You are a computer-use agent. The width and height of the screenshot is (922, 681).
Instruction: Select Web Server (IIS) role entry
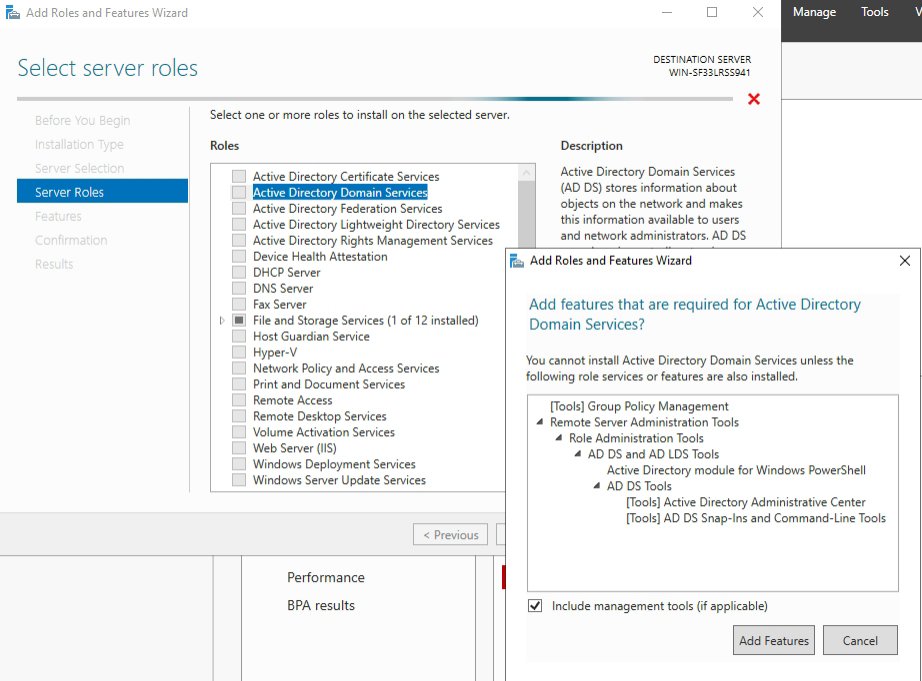click(x=294, y=448)
